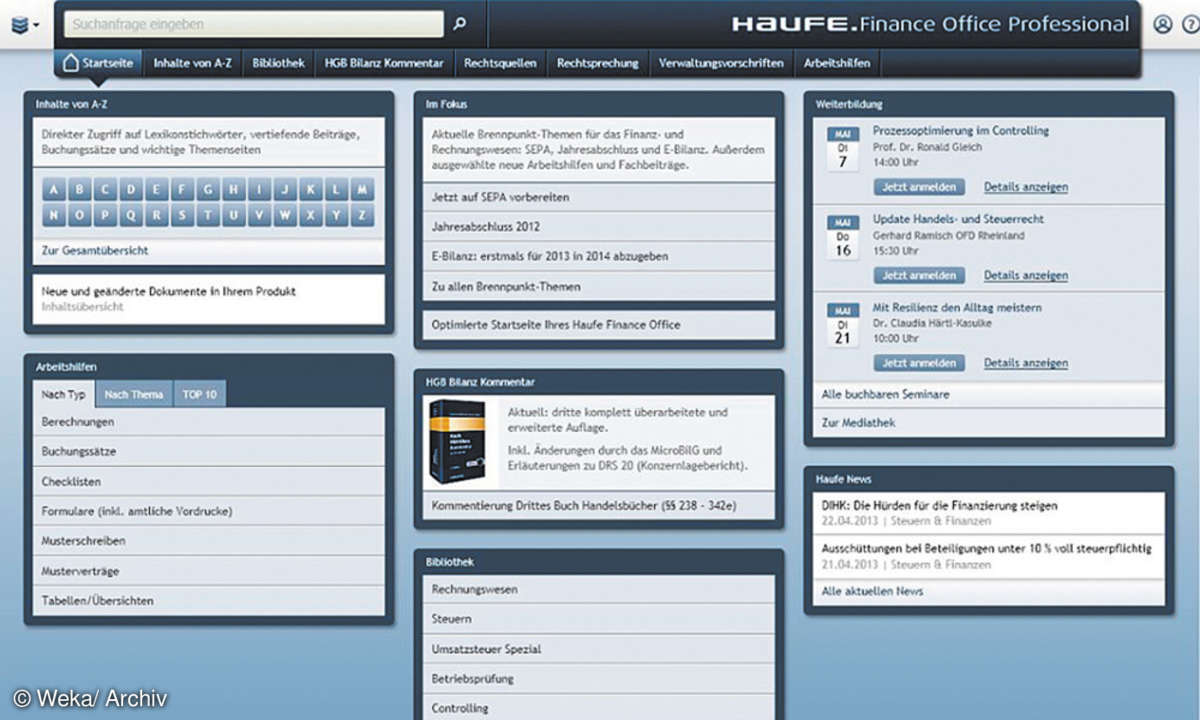
Task: Click the HGB Bilanz Kommentar book cover
Action: tap(457, 444)
